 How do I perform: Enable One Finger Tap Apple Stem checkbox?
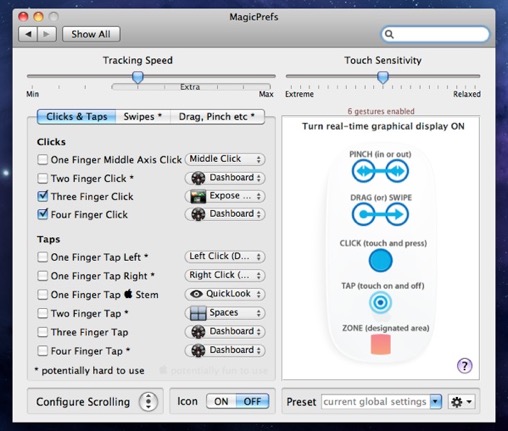tap(42, 294)
